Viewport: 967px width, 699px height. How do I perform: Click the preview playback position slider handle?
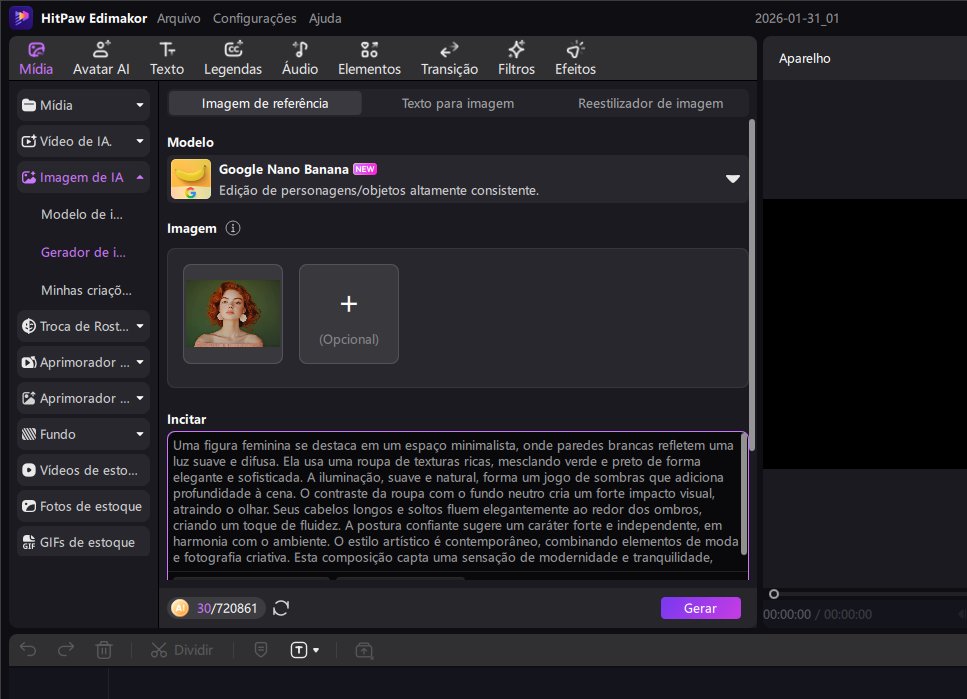click(773, 594)
